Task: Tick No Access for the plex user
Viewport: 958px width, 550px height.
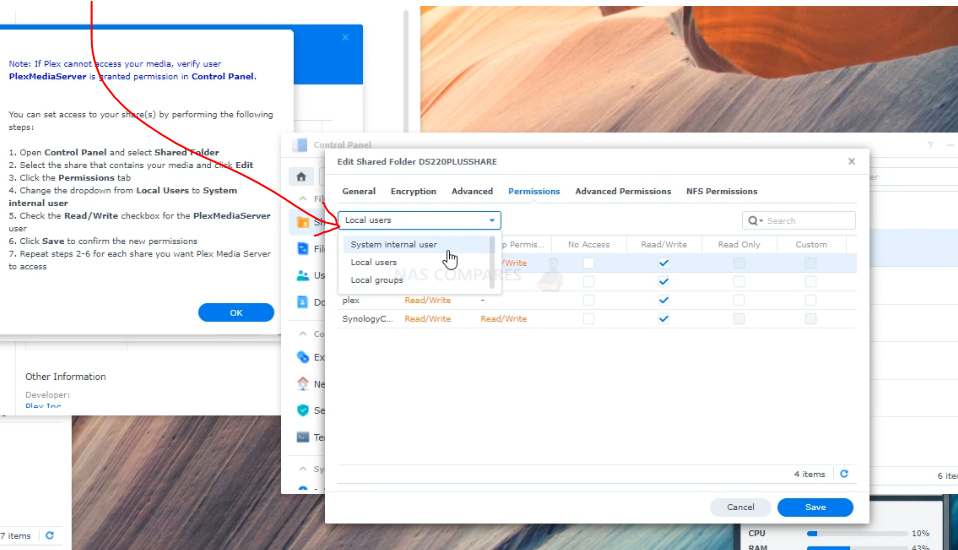Action: pos(588,300)
